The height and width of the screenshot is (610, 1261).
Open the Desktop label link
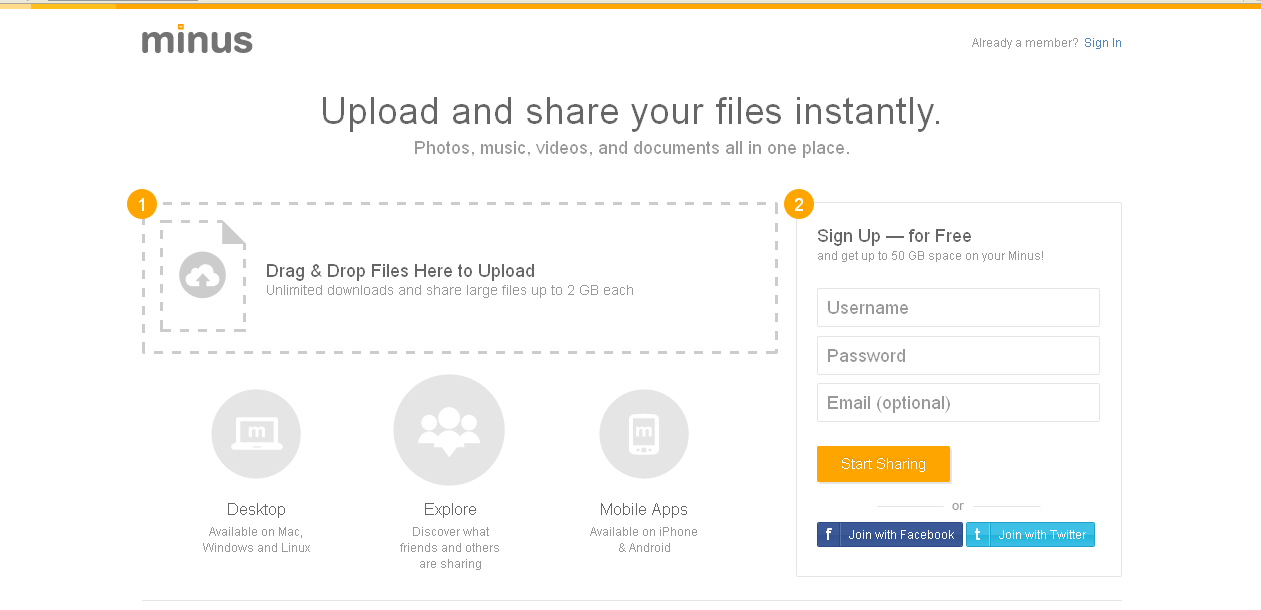256,509
